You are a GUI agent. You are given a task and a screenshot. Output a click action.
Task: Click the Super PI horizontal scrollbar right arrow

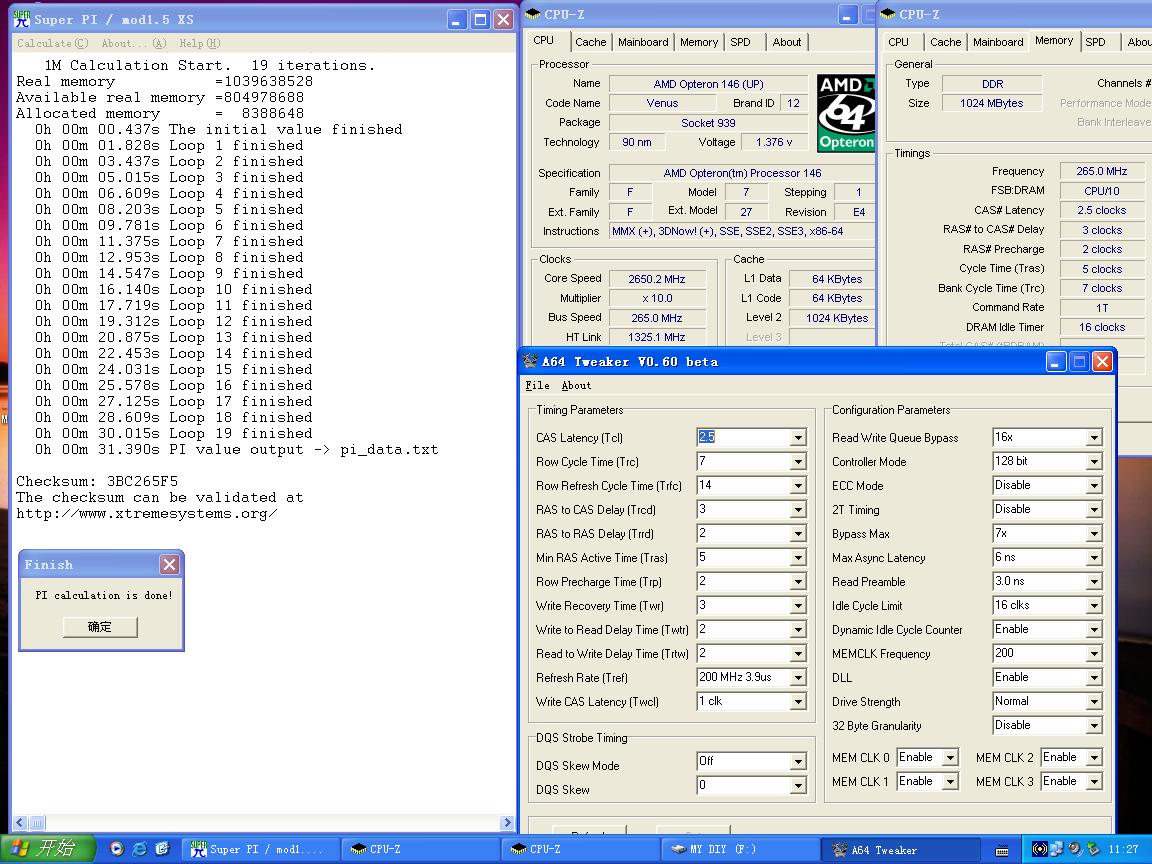[x=507, y=823]
